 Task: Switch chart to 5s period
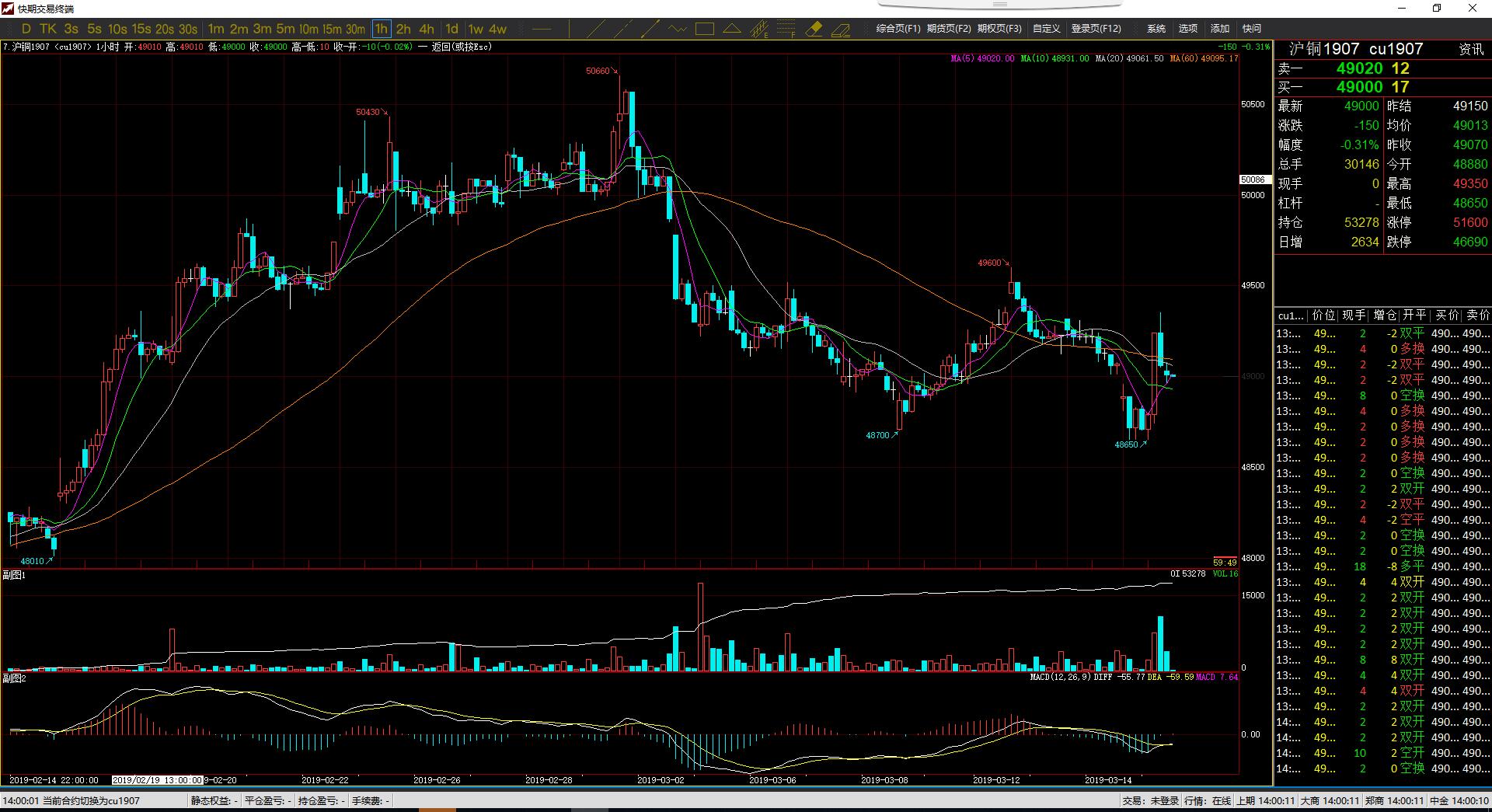click(x=94, y=29)
